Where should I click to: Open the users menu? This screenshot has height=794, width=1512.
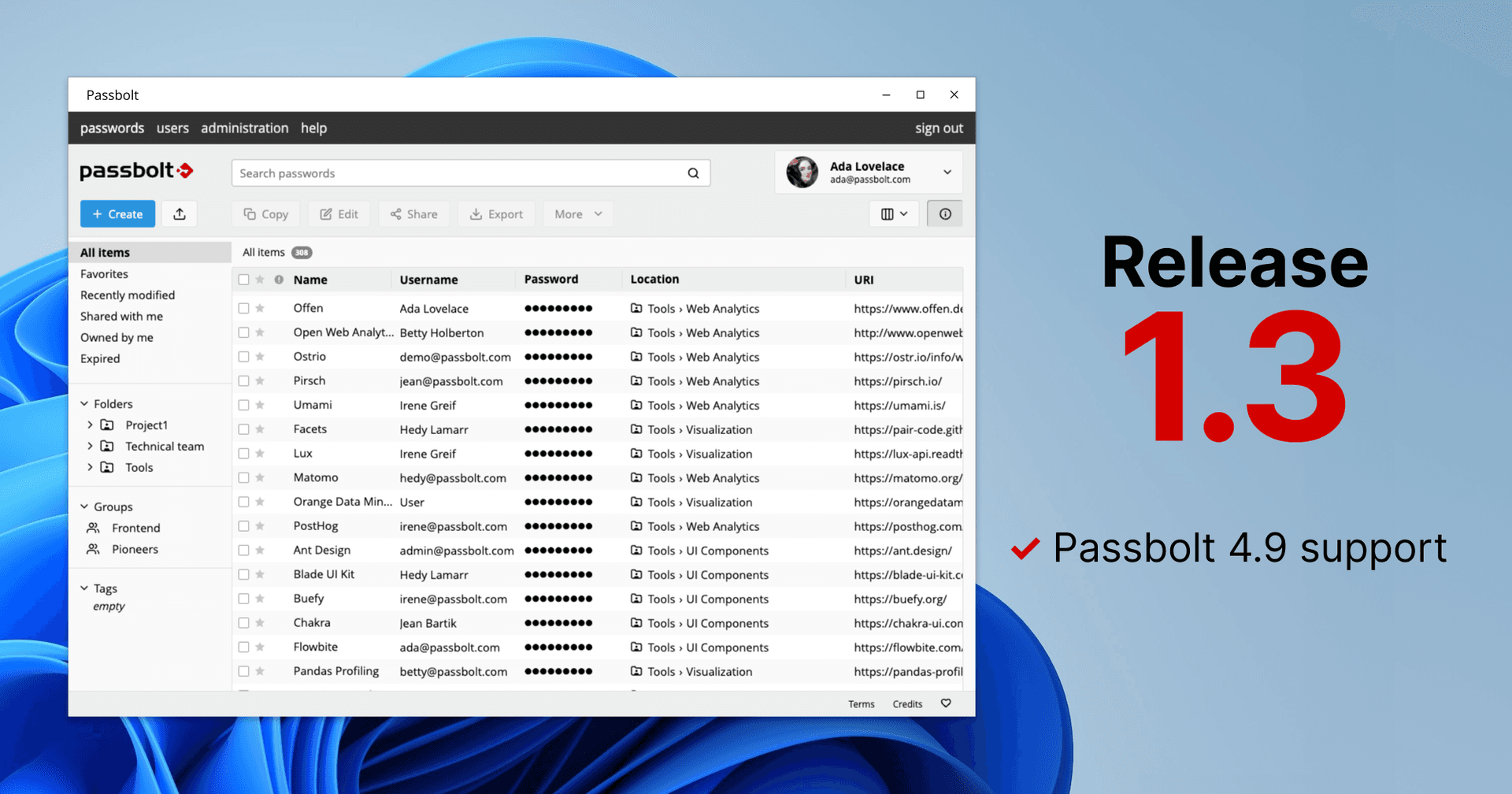tap(172, 128)
